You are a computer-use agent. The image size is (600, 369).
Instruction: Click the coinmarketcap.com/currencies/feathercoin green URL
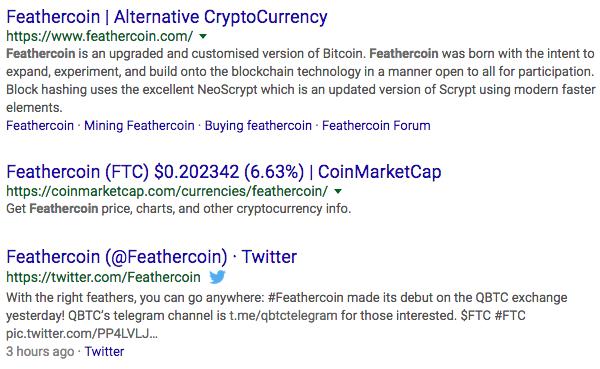tap(167, 191)
